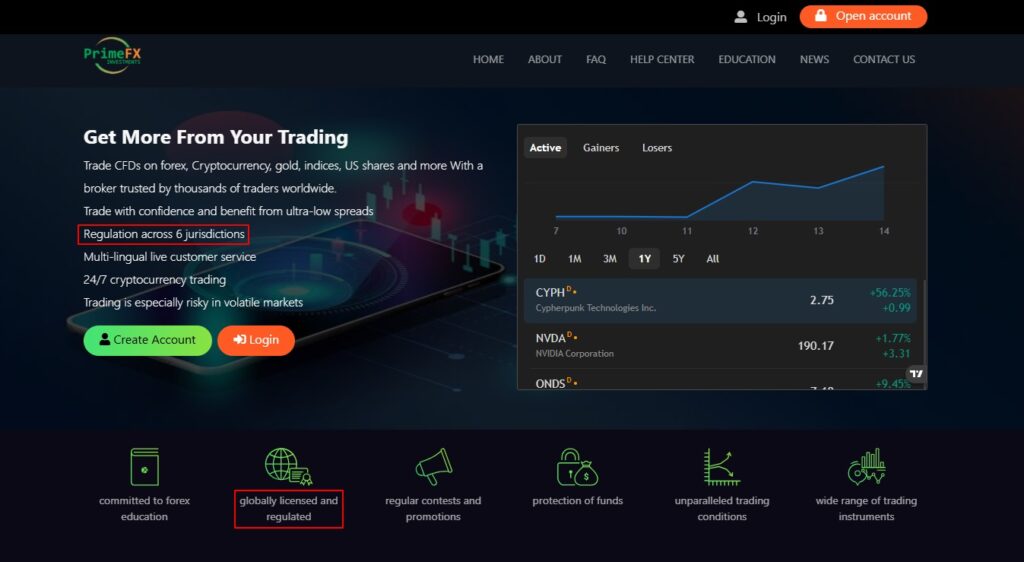Click "Regulation across 6 jurisdictions" text
This screenshot has height=562, width=1024.
click(x=164, y=234)
